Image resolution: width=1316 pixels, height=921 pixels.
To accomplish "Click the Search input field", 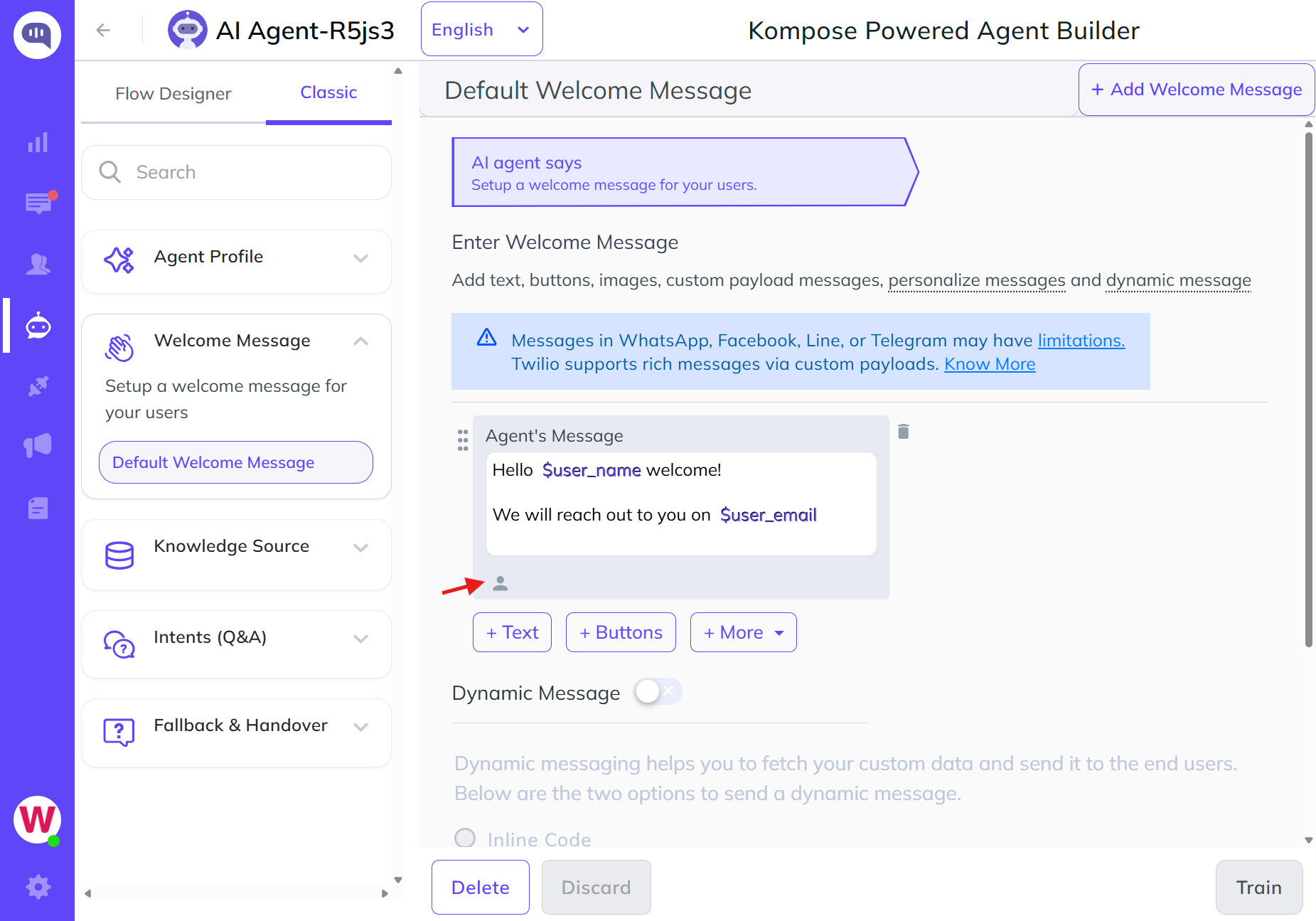I will coord(236,172).
